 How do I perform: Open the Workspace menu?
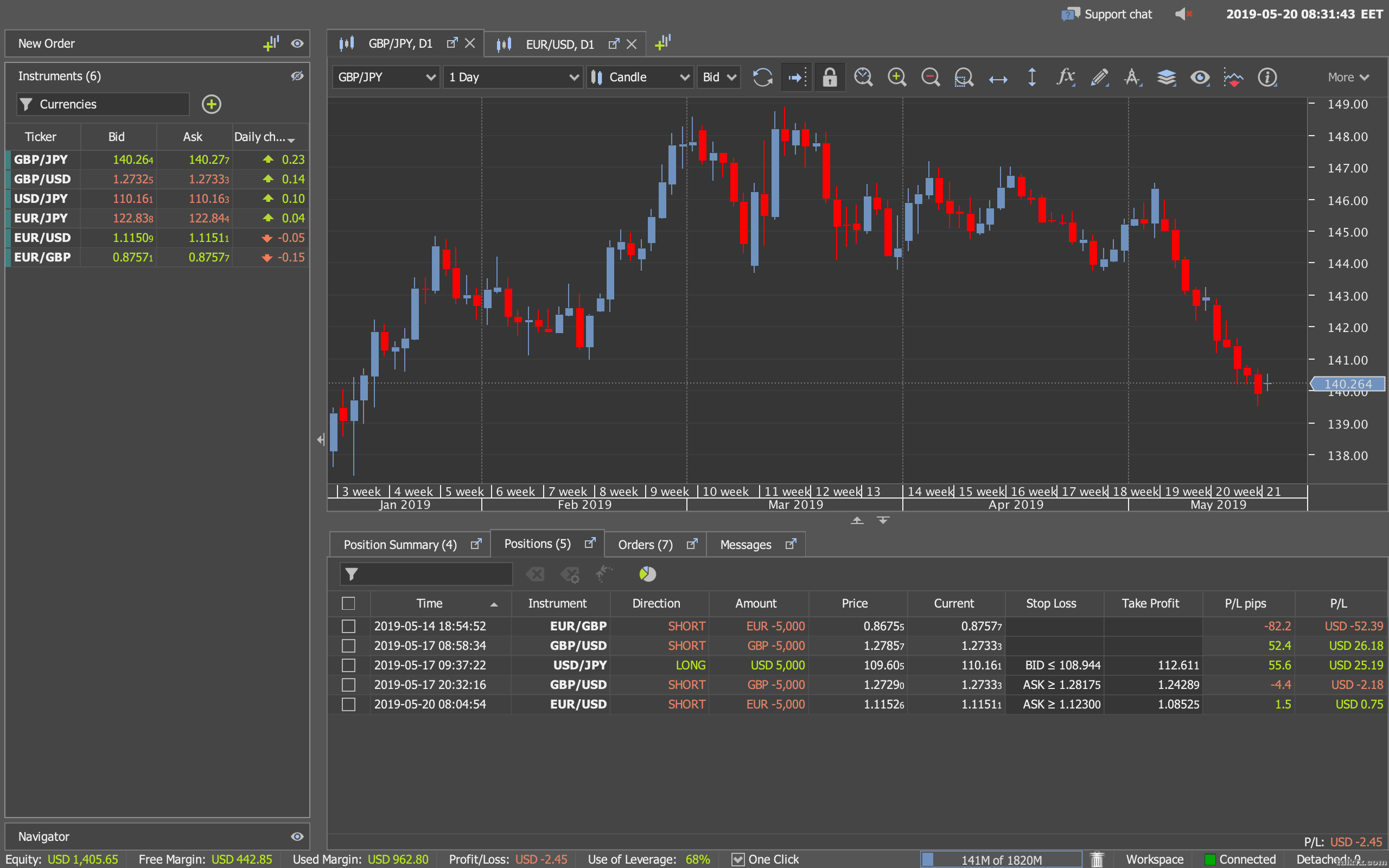tap(1154, 859)
